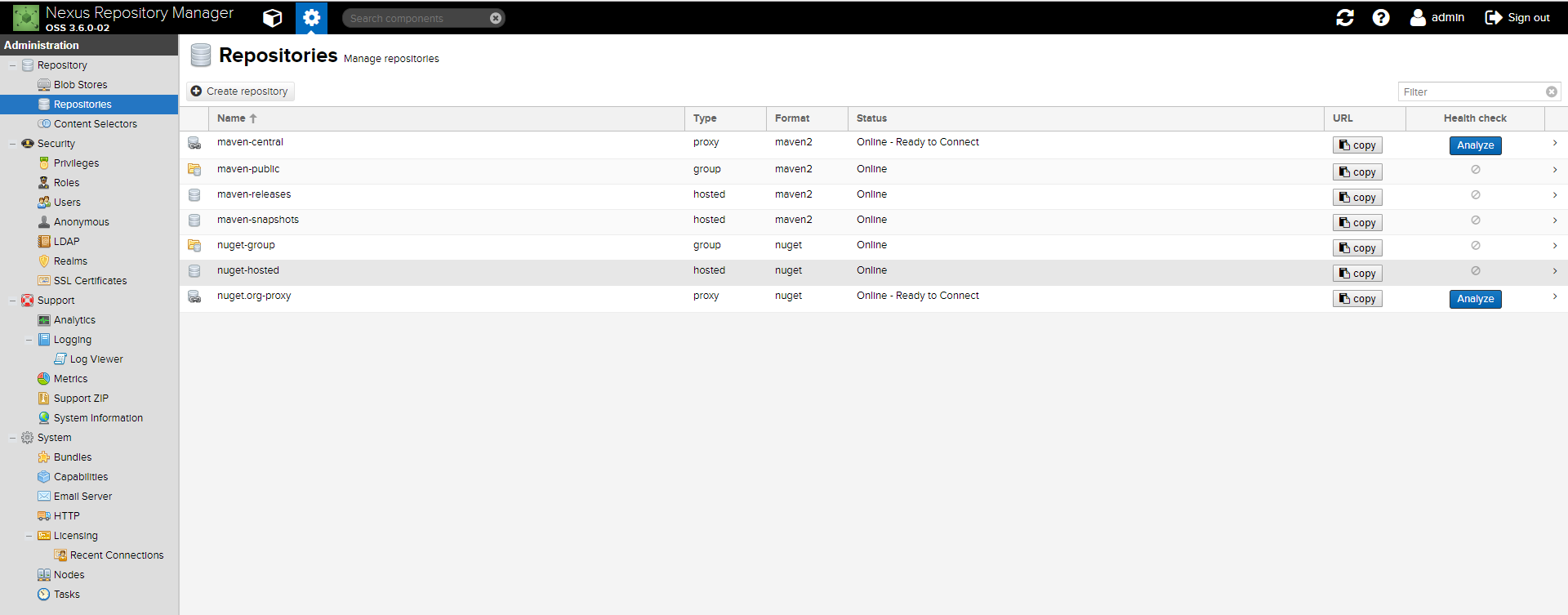Select Repositories in sidebar
1568x615 pixels.
(89, 105)
